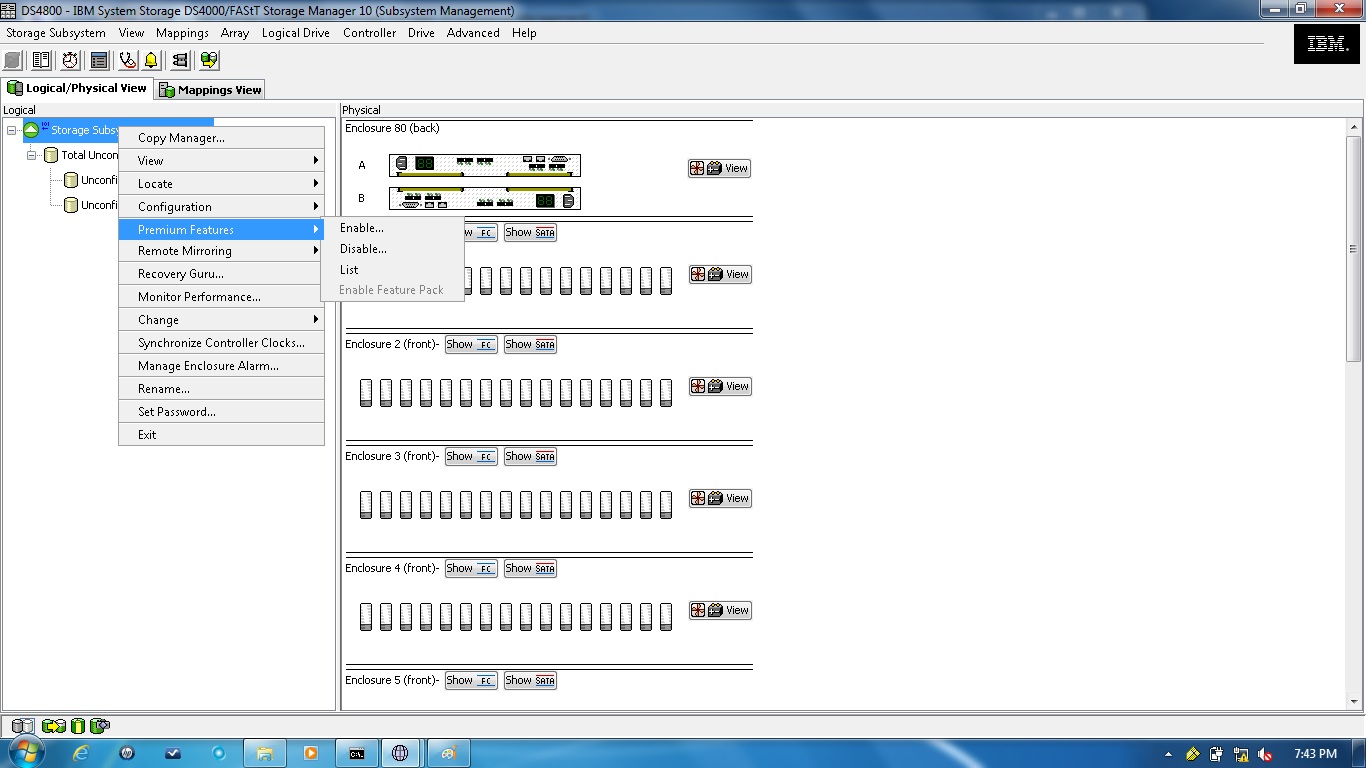
Task: Click the View button for Enclosure 80
Action: 719,168
